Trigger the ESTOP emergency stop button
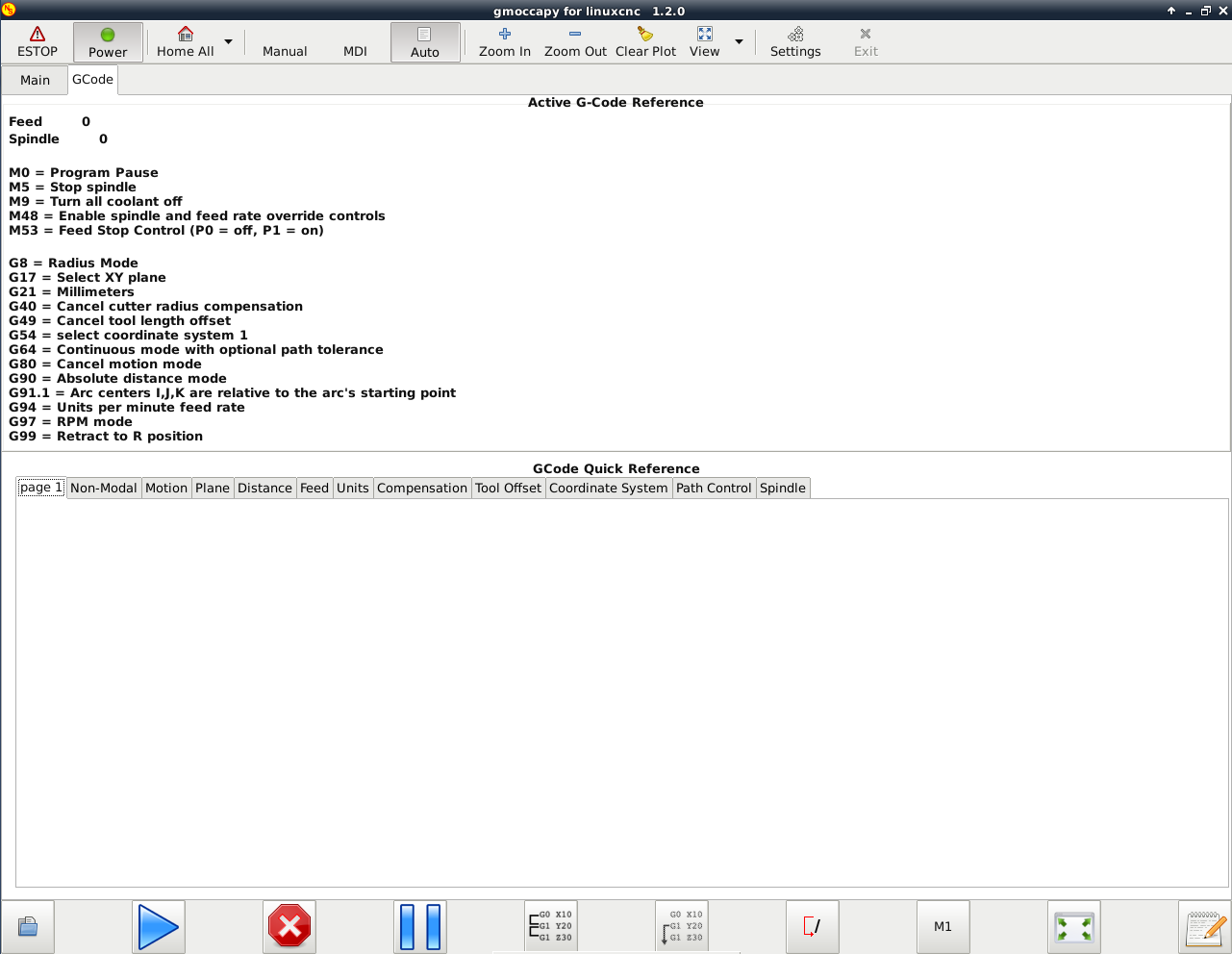Image resolution: width=1232 pixels, height=954 pixels. pos(38,42)
